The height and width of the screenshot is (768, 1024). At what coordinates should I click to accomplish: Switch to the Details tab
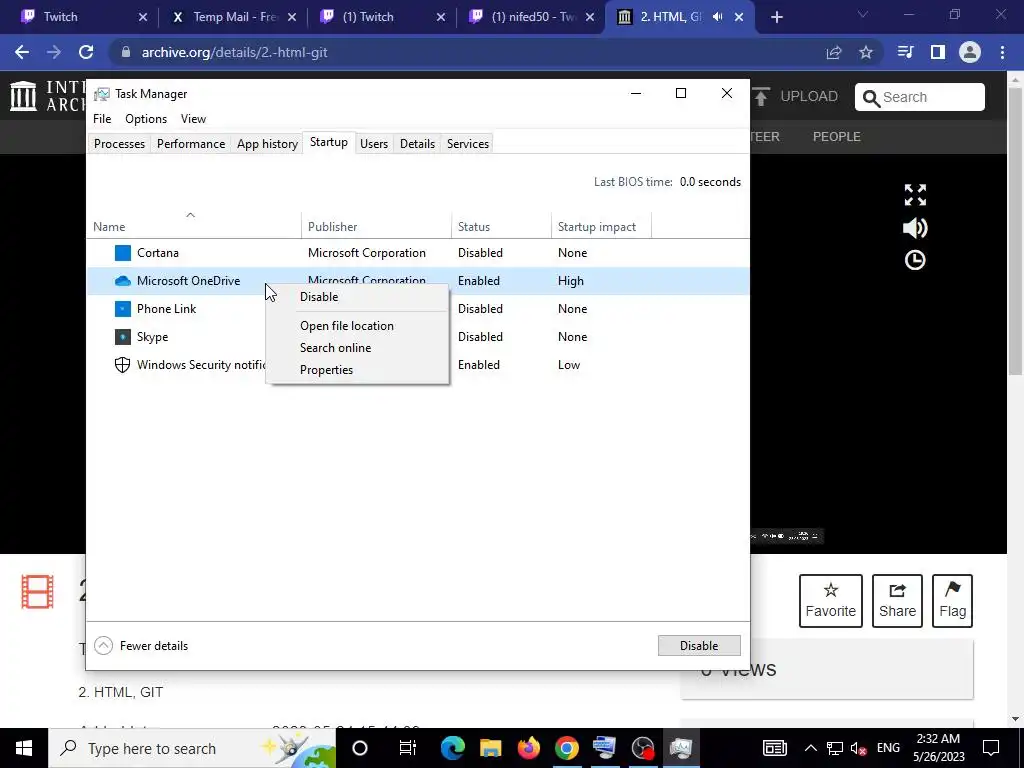417,144
